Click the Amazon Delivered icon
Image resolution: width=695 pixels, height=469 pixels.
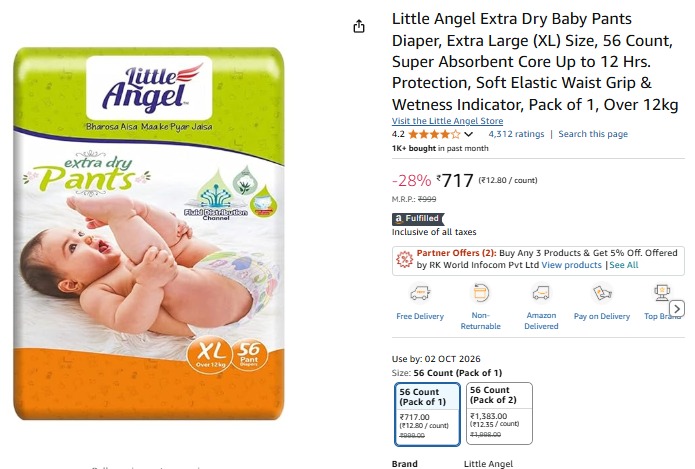(541, 293)
